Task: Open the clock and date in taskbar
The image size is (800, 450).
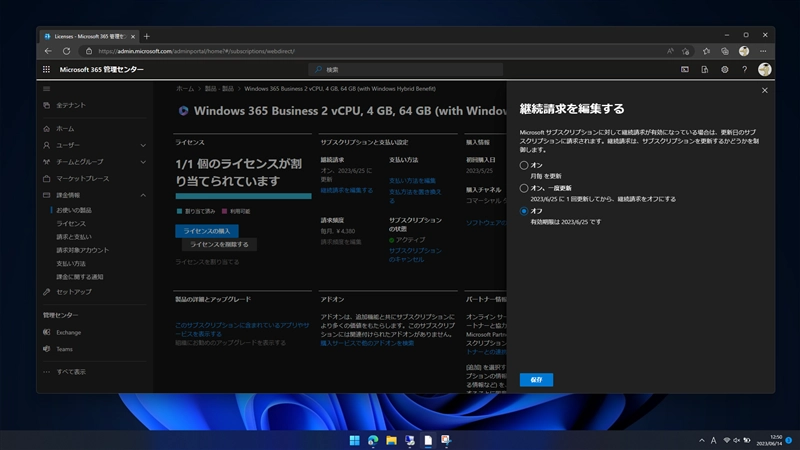Action: [x=770, y=440]
